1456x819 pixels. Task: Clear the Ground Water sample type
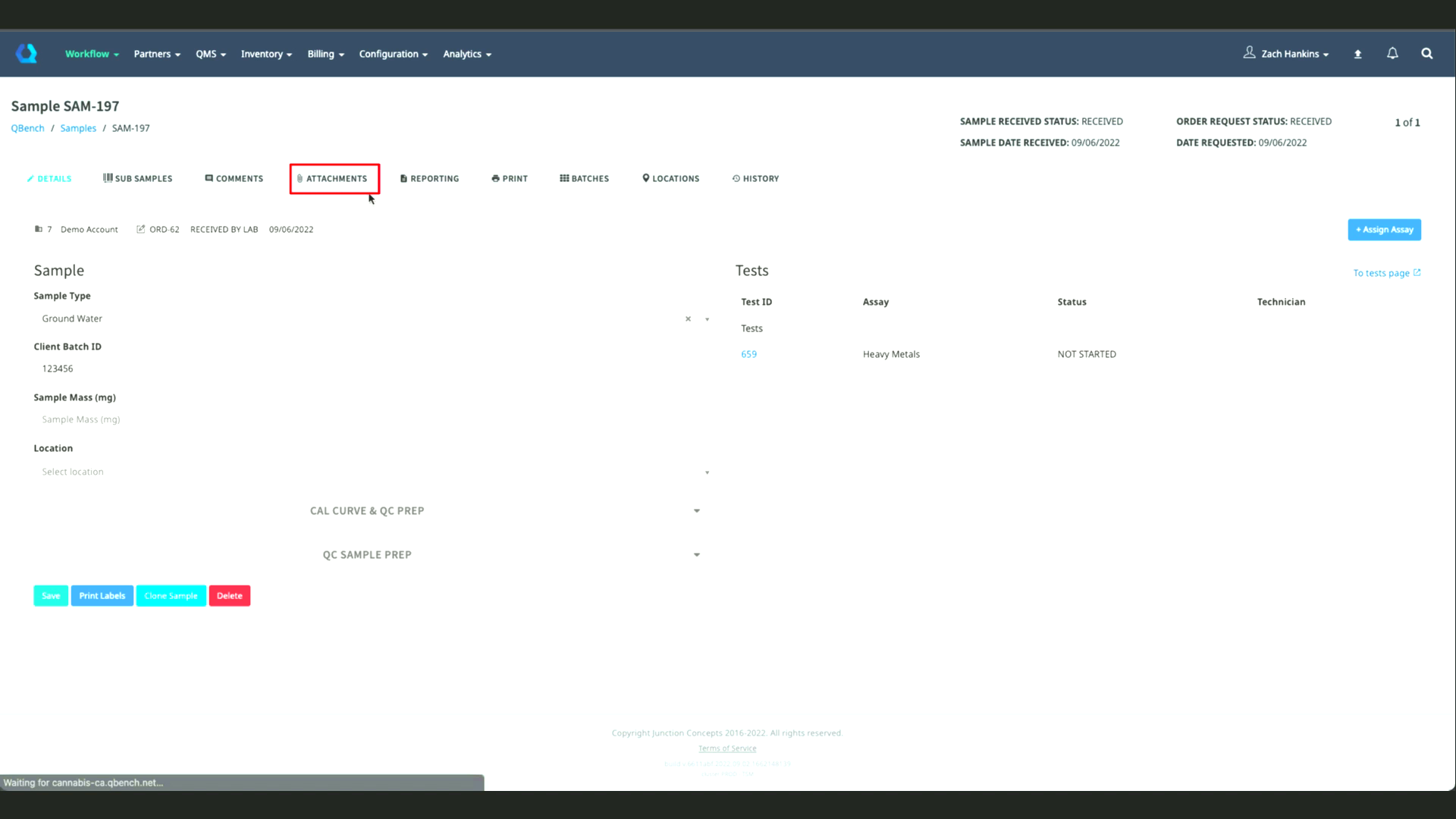tap(688, 318)
